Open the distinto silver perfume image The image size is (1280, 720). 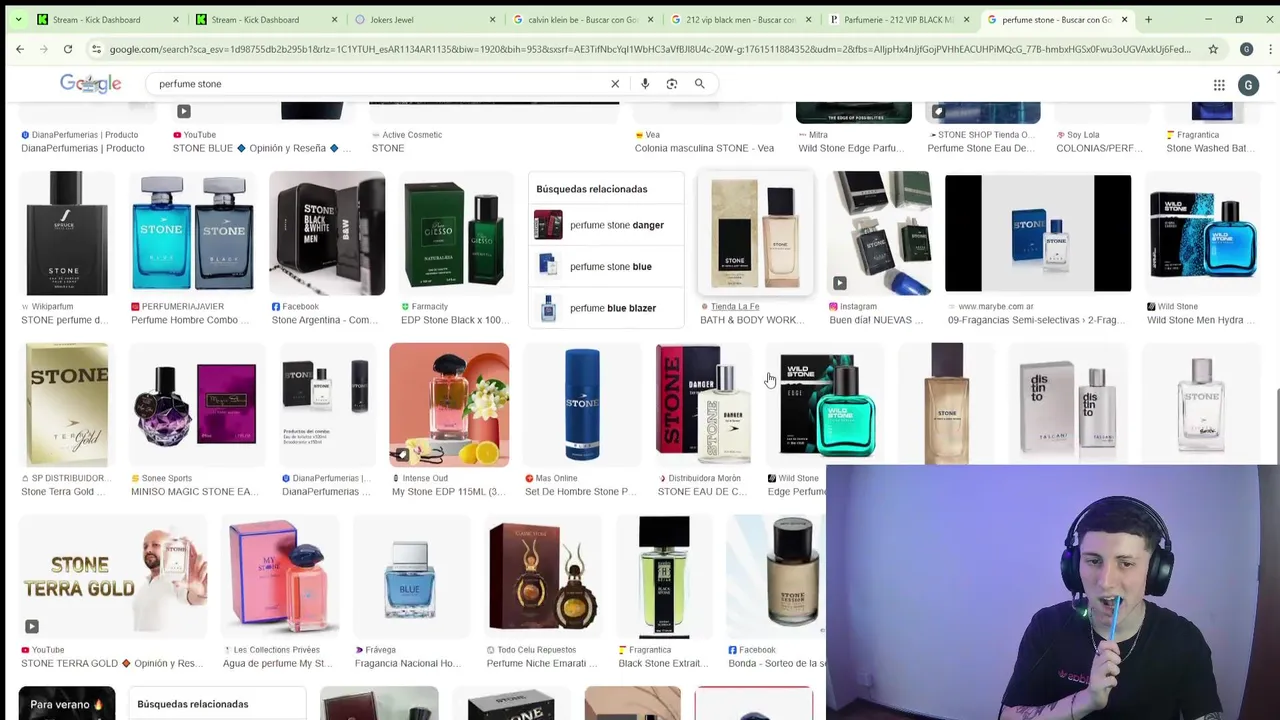coord(1068,405)
